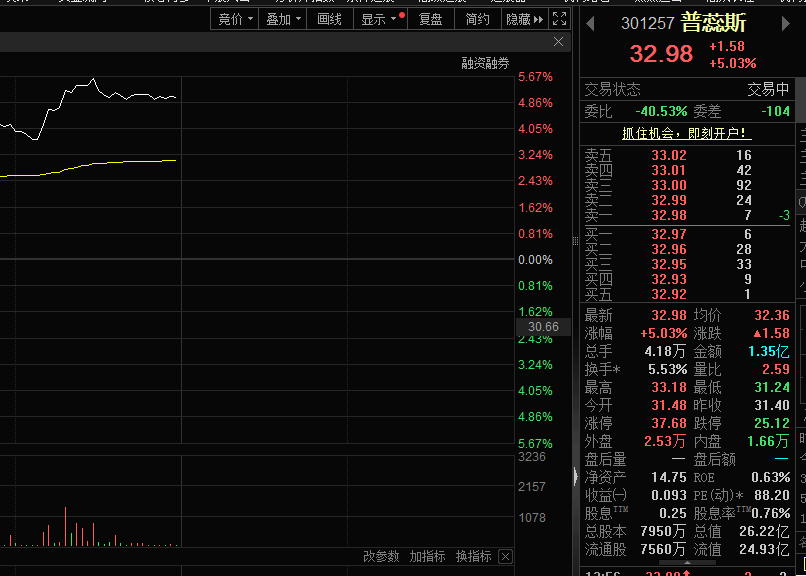This screenshot has height=576, width=806.
Task: Click the 融资融券 margin trading label
Action: (x=485, y=63)
